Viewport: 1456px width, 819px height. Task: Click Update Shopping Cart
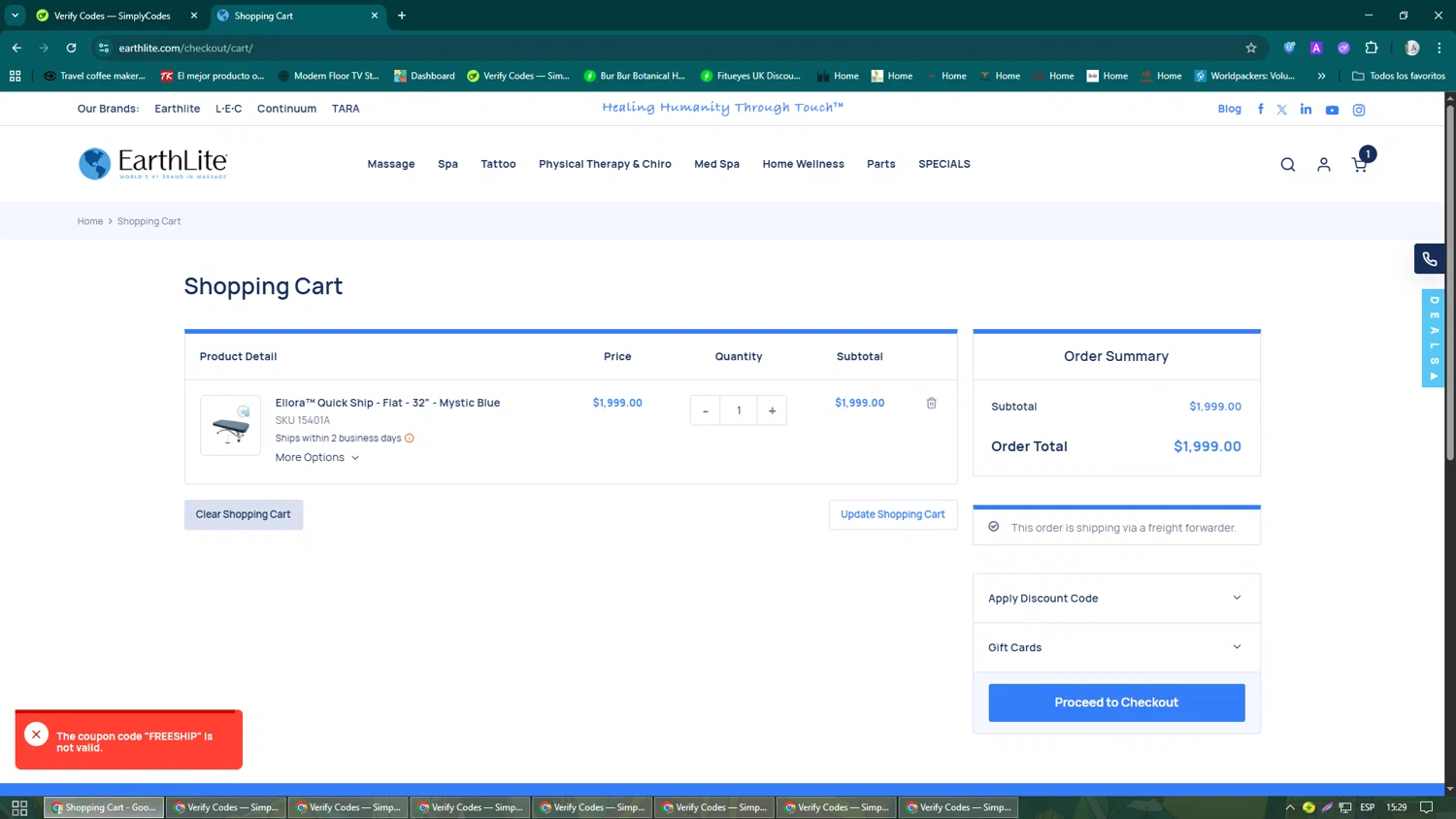click(892, 514)
